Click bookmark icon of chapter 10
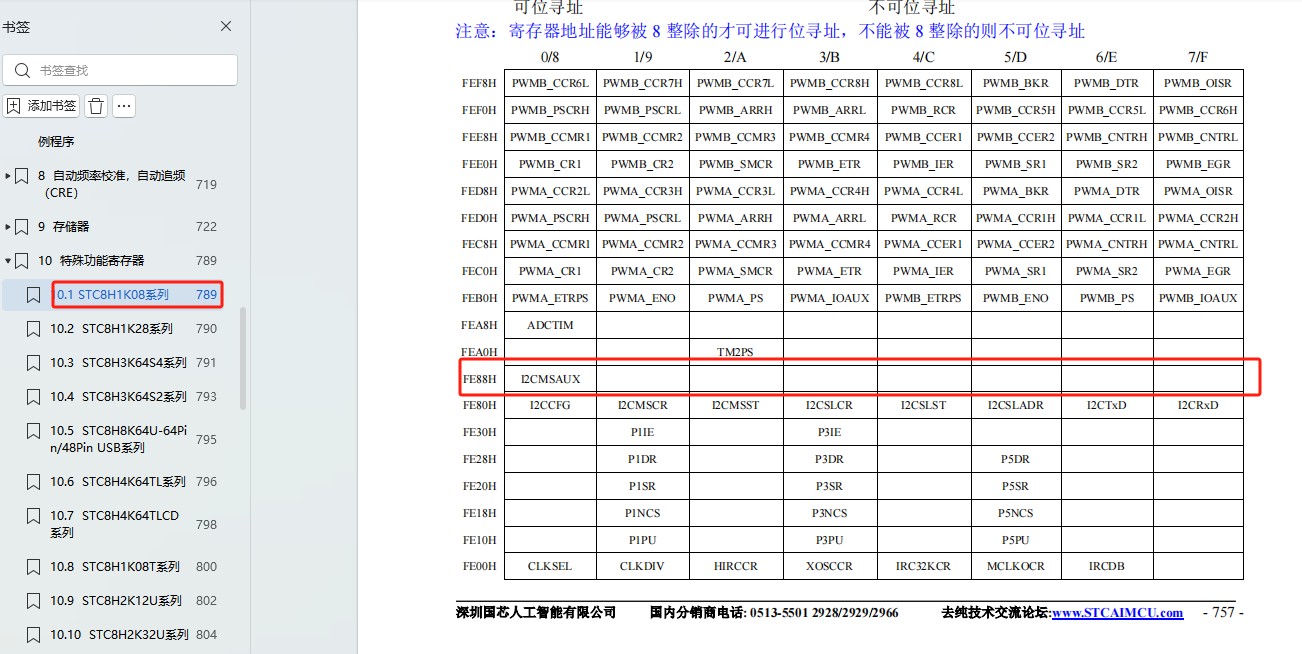 pos(22,260)
